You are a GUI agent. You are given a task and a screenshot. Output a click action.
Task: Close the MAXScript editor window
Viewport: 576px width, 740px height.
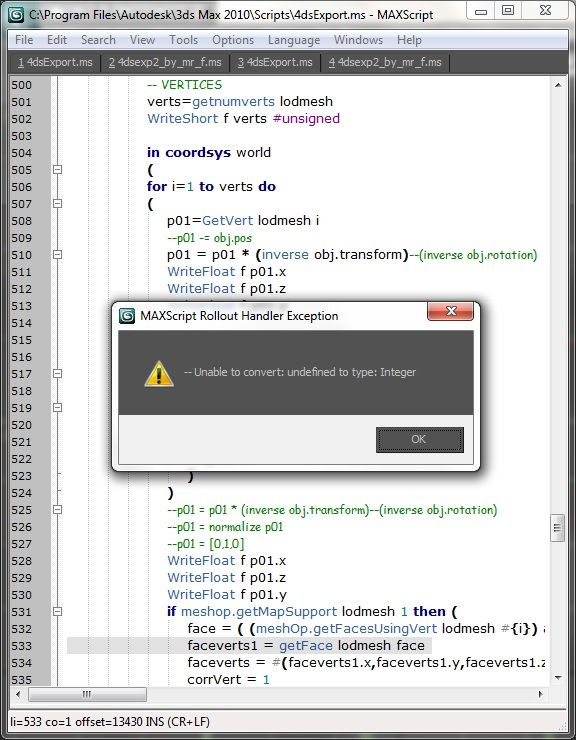pos(545,11)
